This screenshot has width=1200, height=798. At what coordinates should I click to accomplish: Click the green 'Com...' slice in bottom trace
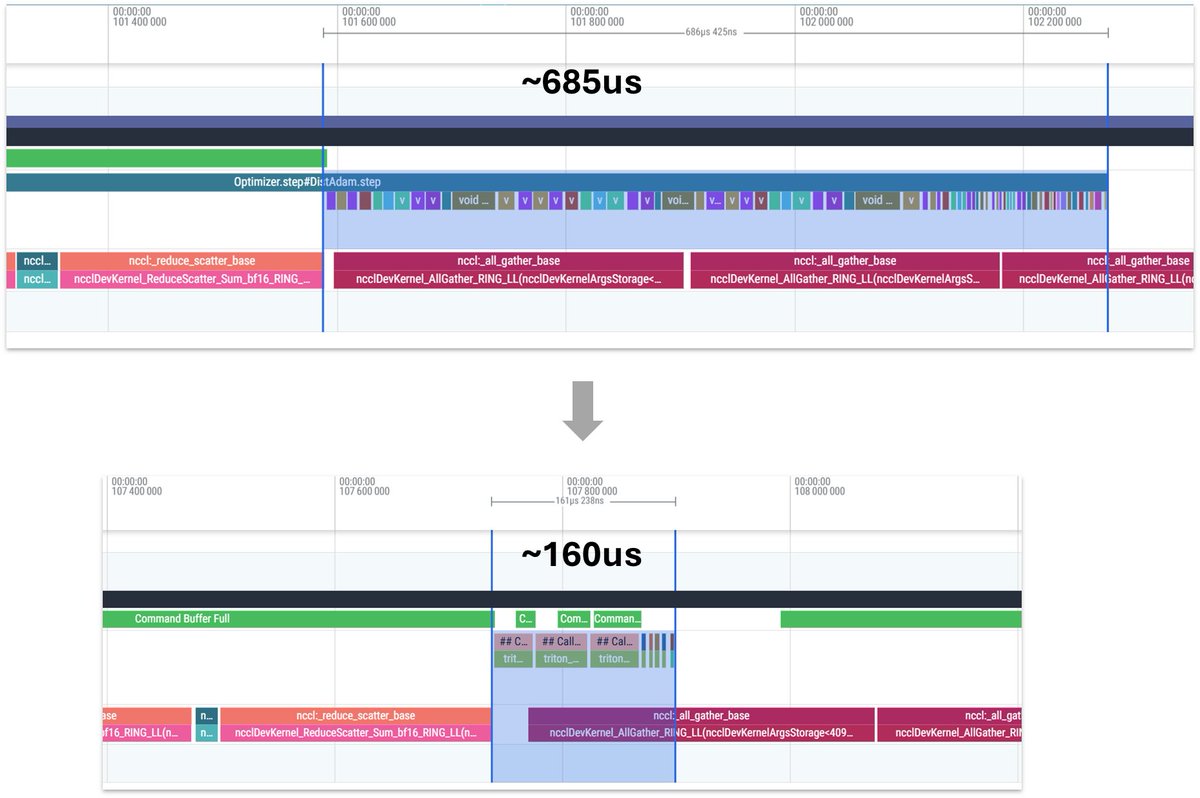pyautogui.click(x=574, y=619)
